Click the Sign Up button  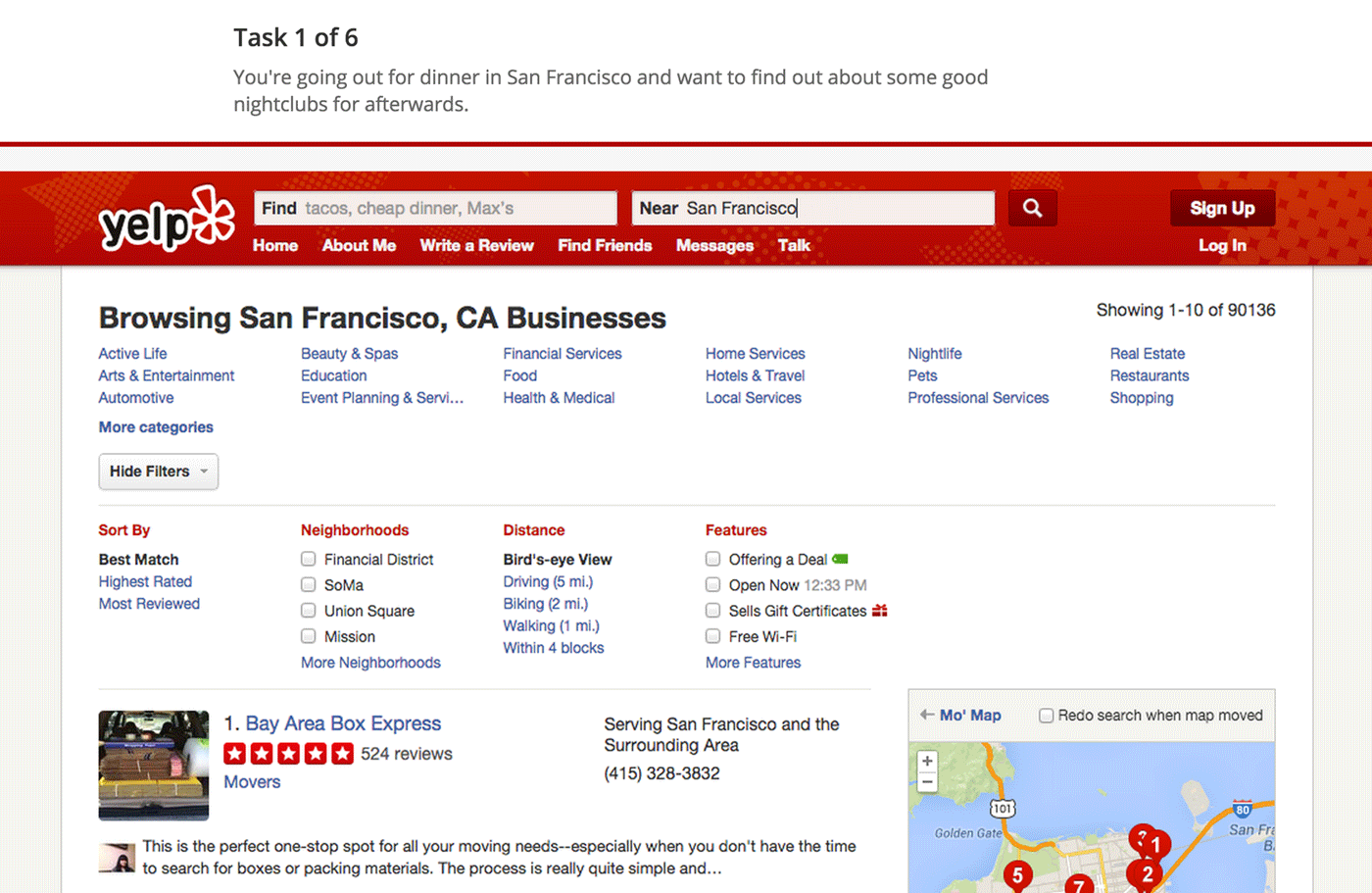tap(1222, 208)
